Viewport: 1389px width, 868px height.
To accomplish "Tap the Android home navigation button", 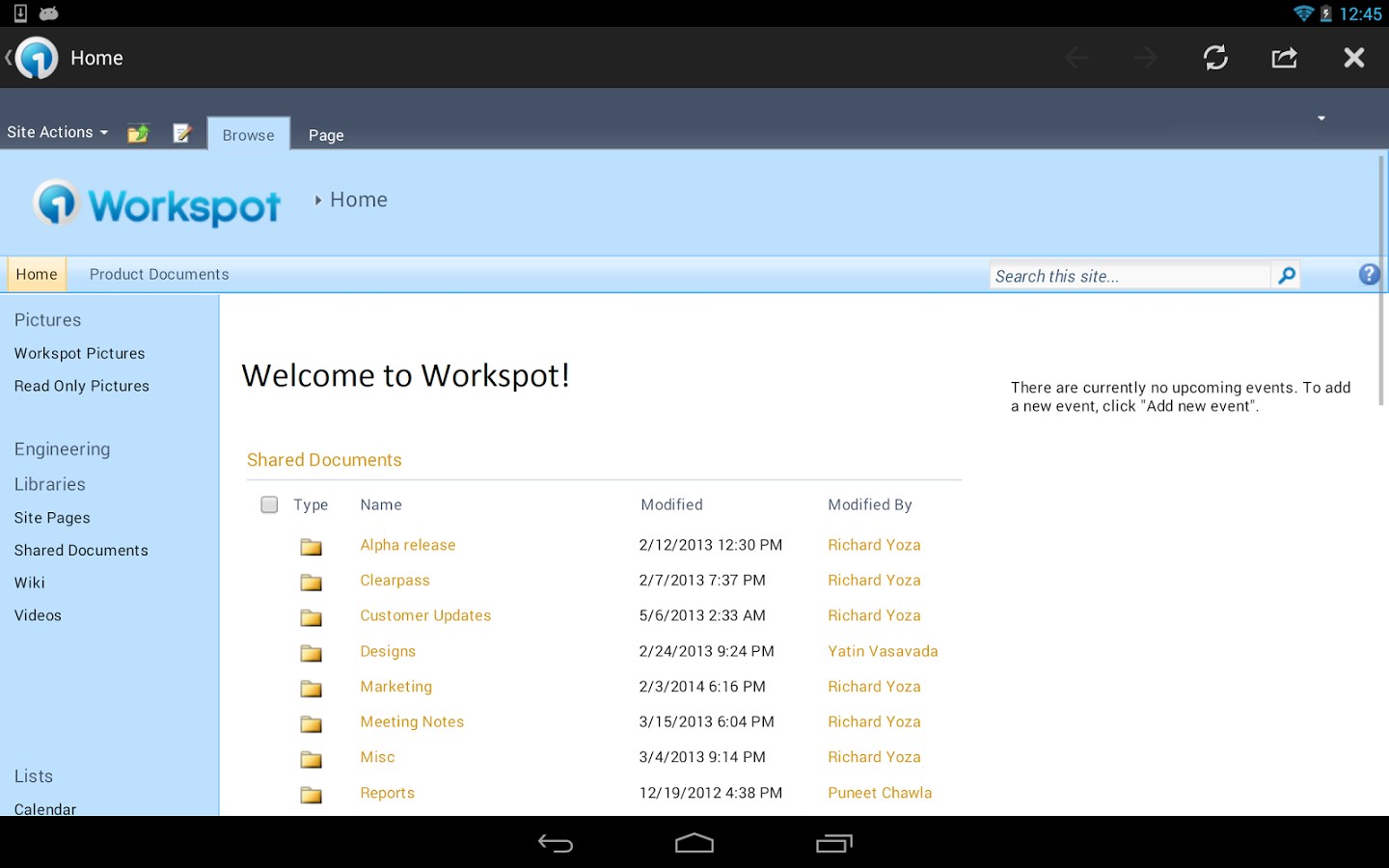I will [694, 844].
